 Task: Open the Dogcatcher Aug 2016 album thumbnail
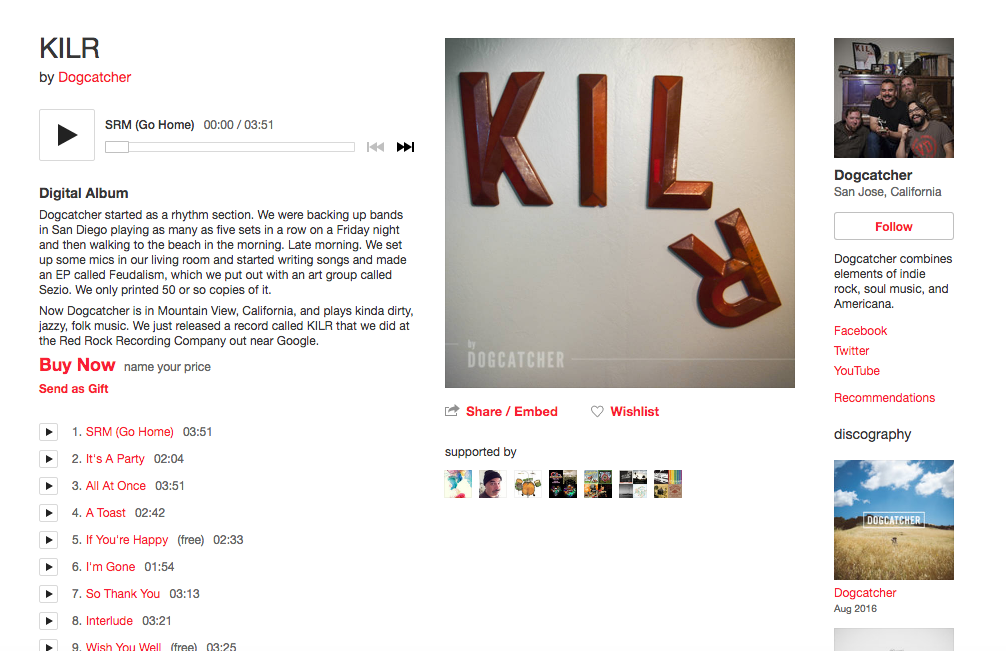[894, 520]
